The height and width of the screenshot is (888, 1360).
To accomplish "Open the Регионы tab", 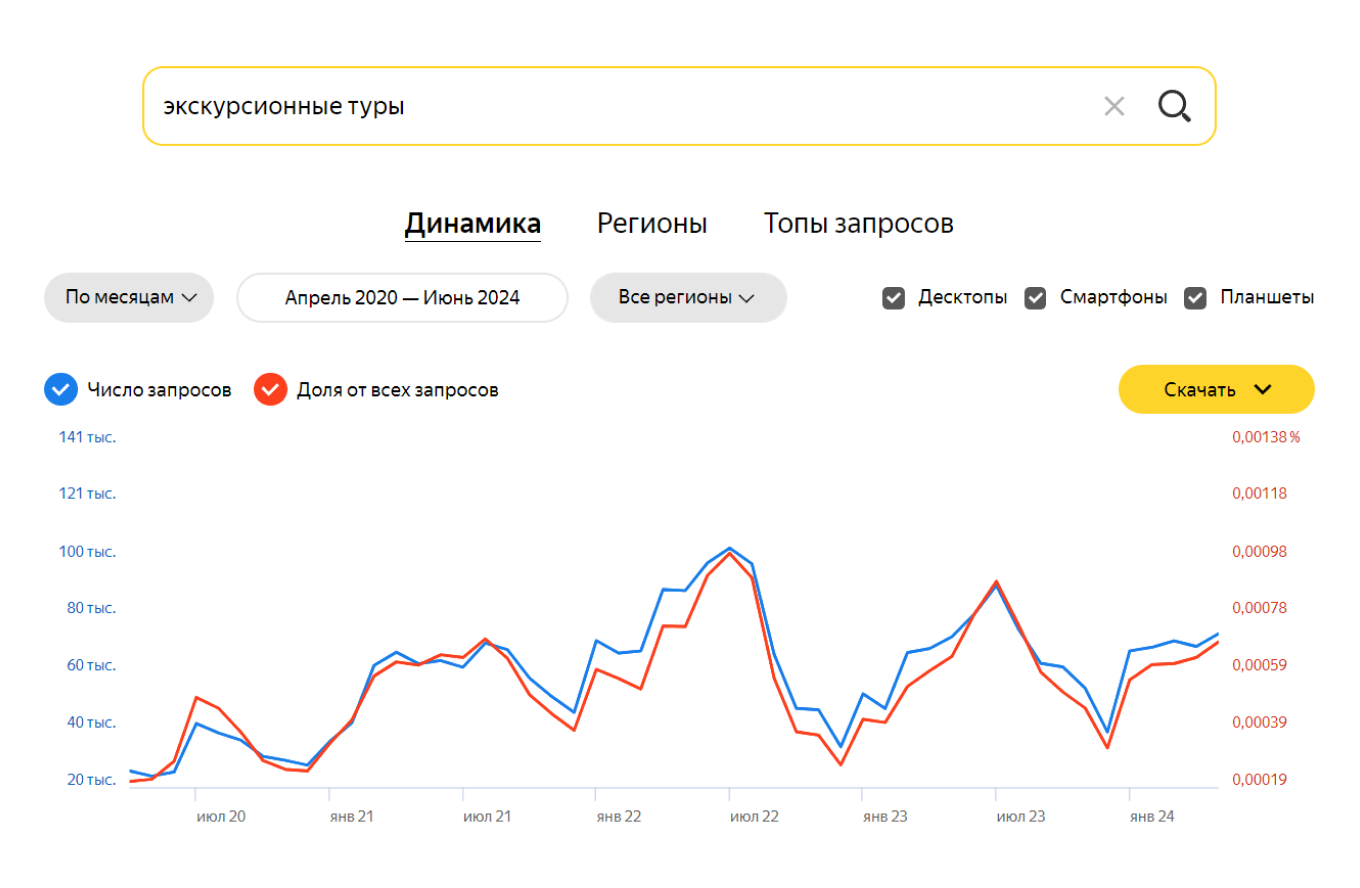I will click(x=652, y=224).
